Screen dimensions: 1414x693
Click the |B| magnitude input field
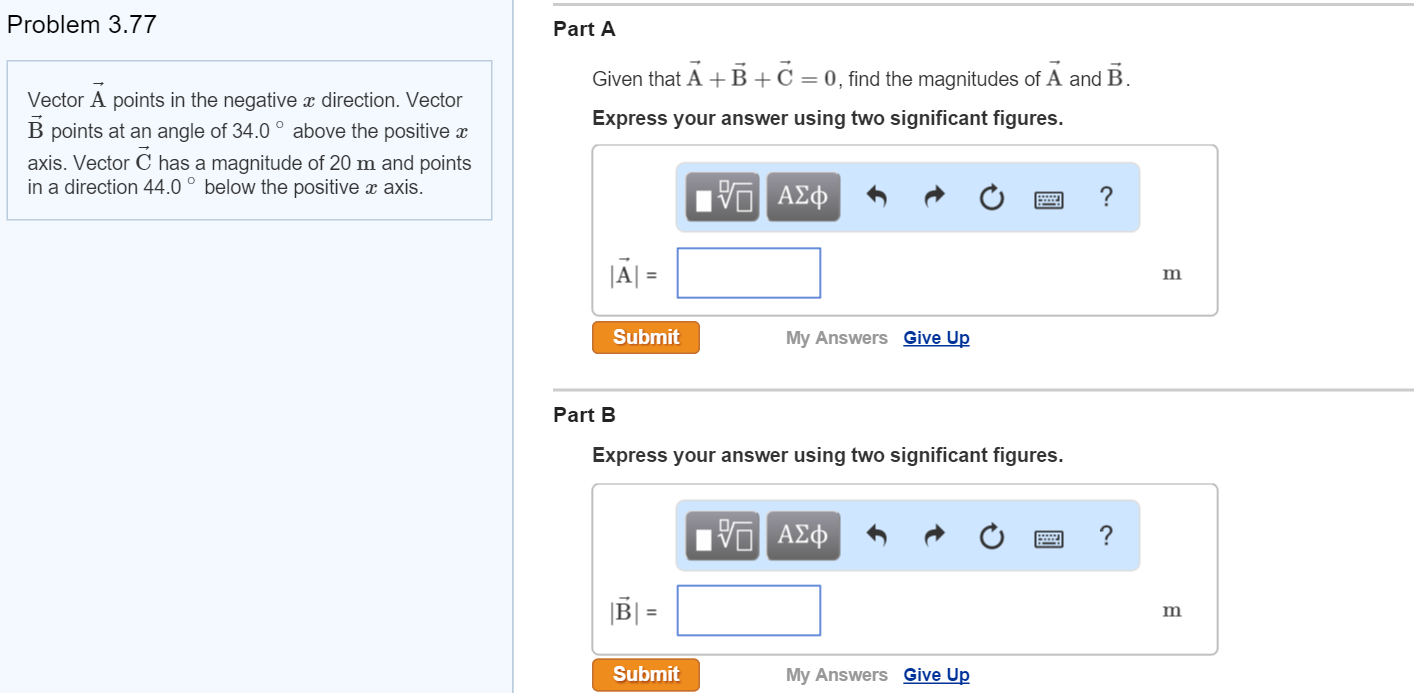tap(748, 610)
